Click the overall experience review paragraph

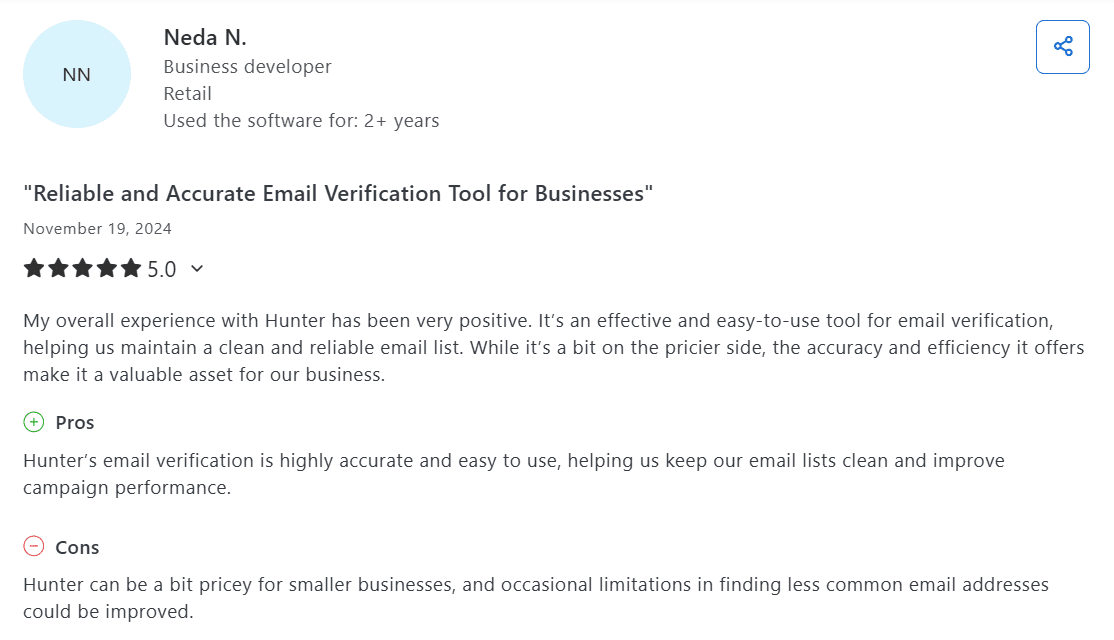point(553,348)
